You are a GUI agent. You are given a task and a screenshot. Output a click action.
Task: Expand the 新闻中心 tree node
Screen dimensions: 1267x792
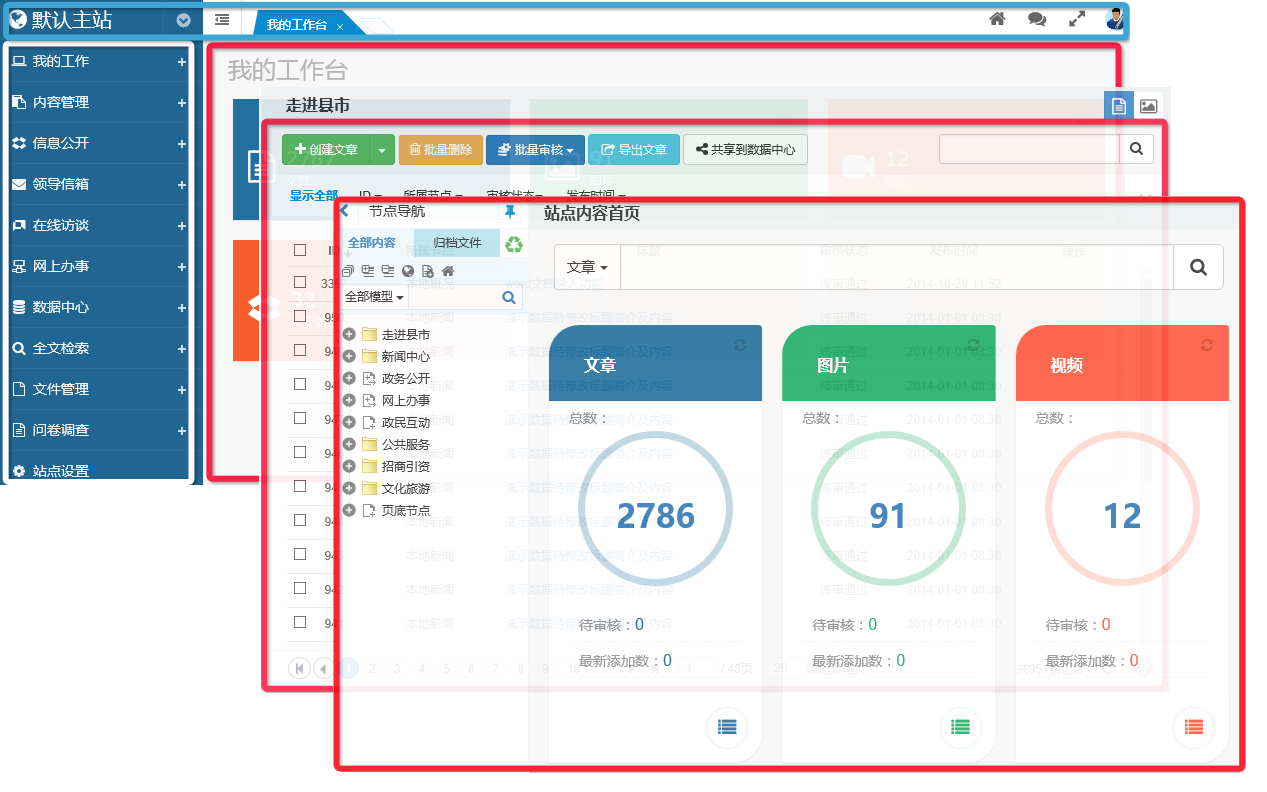coord(349,356)
